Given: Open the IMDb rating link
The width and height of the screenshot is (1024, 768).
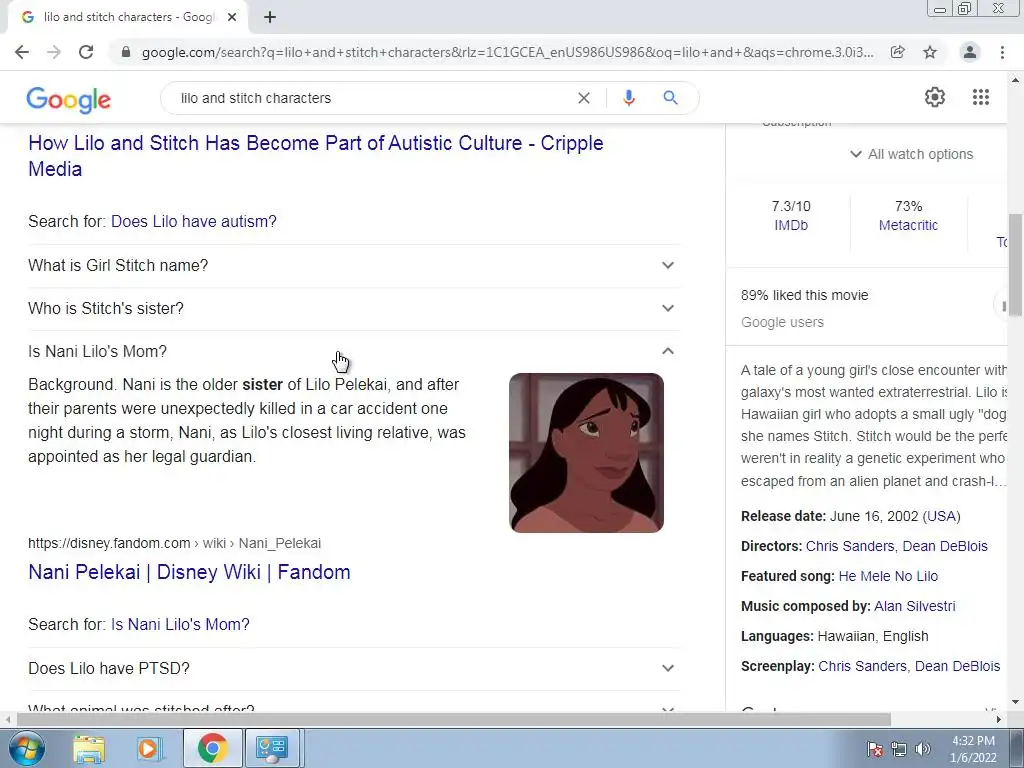Looking at the screenshot, I should (791, 225).
